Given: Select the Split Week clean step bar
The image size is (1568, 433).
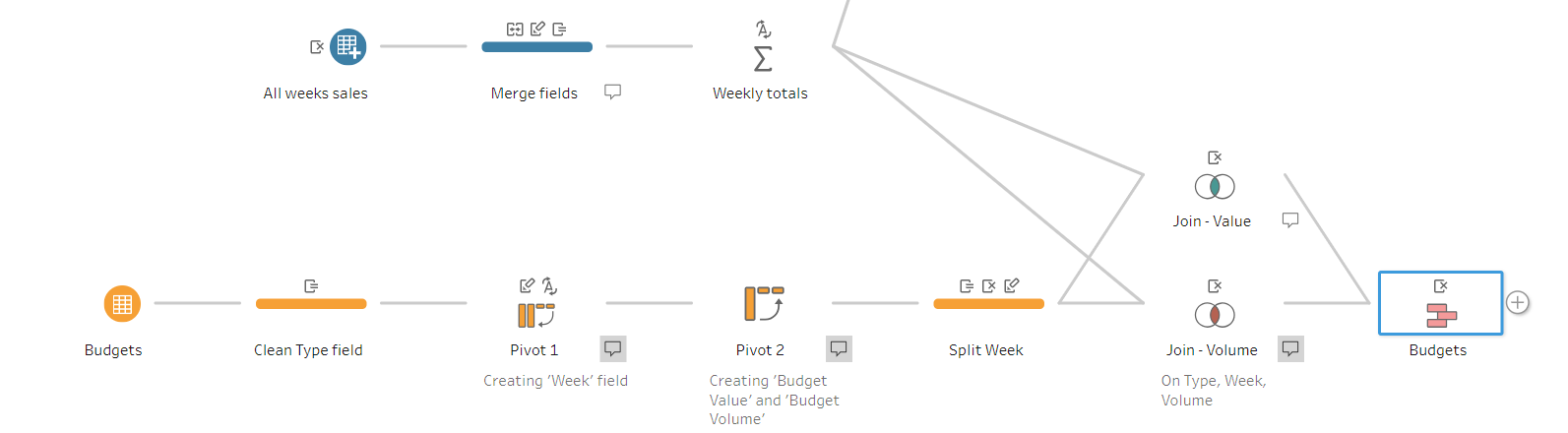Looking at the screenshot, I should pyautogui.click(x=988, y=304).
